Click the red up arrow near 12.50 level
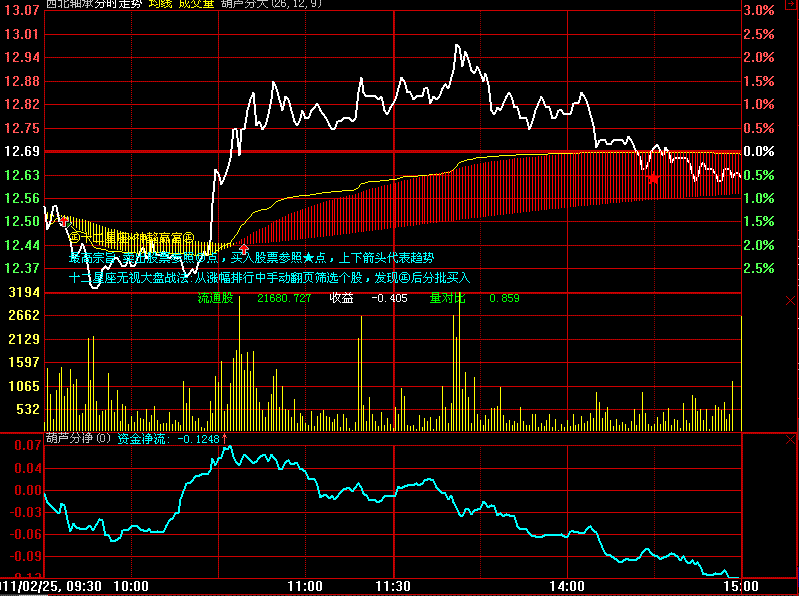This screenshot has height=596, width=799. pos(64,222)
